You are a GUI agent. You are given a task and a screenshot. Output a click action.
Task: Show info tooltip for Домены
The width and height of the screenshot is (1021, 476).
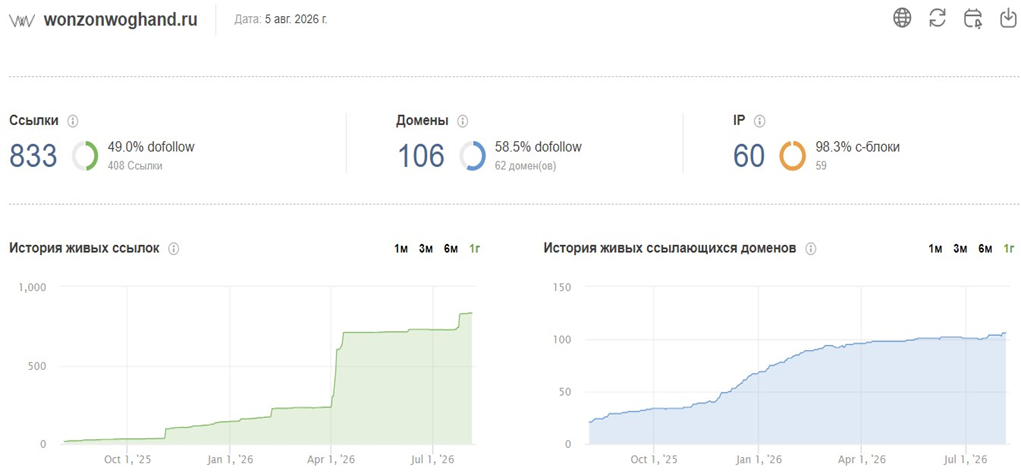462,121
